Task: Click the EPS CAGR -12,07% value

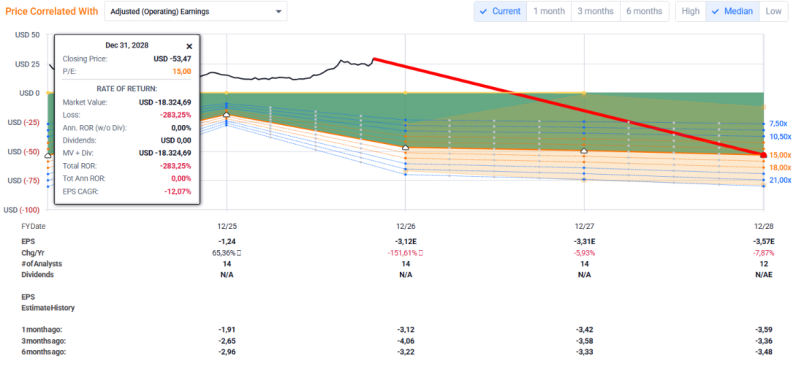Action: [x=178, y=191]
